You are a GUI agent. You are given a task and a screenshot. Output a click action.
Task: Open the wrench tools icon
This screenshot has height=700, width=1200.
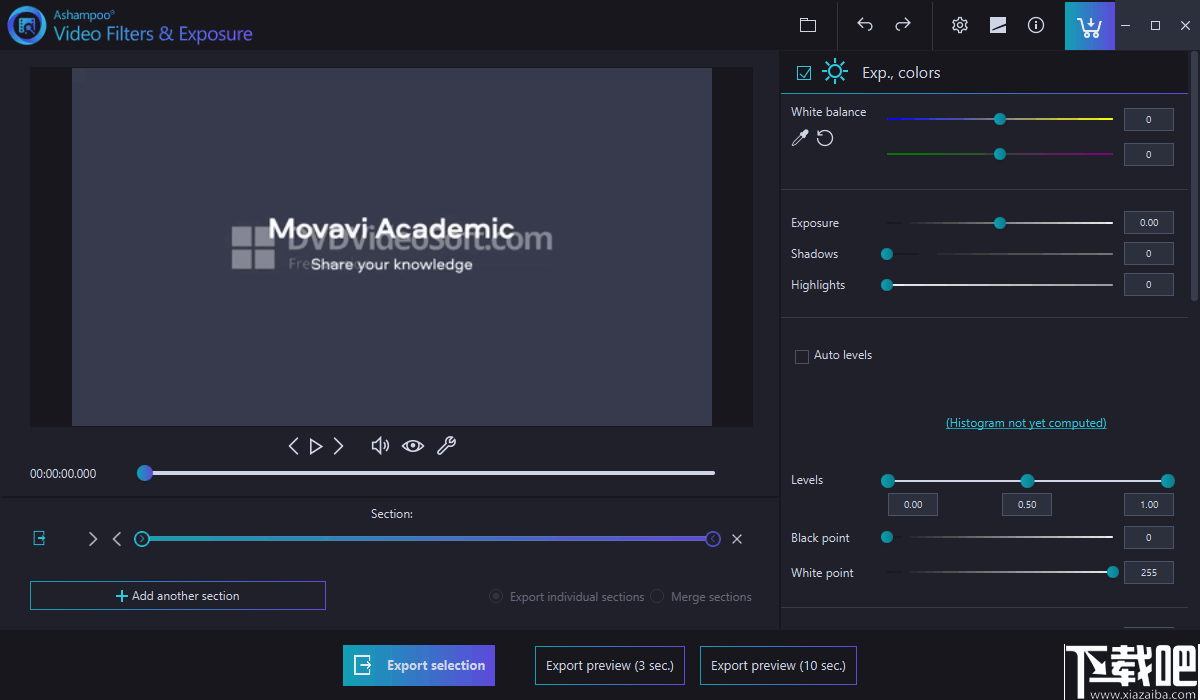446,446
